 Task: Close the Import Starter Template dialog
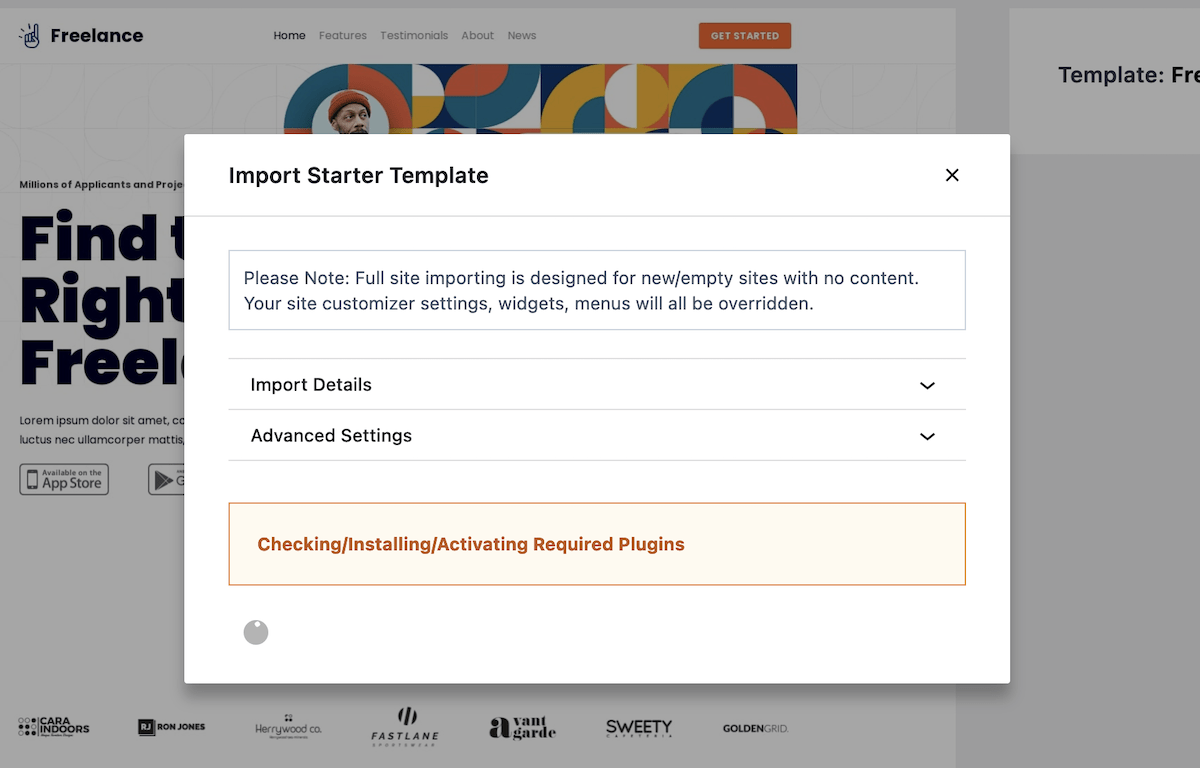pyautogui.click(x=952, y=175)
